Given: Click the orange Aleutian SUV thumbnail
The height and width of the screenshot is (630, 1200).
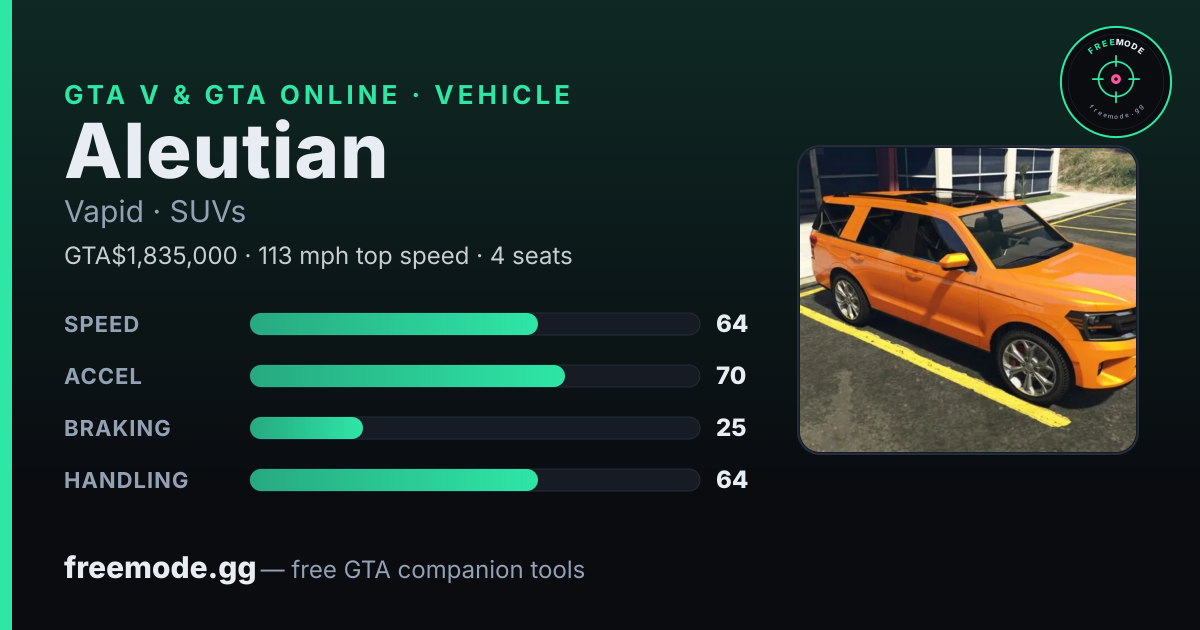Looking at the screenshot, I should (967, 300).
